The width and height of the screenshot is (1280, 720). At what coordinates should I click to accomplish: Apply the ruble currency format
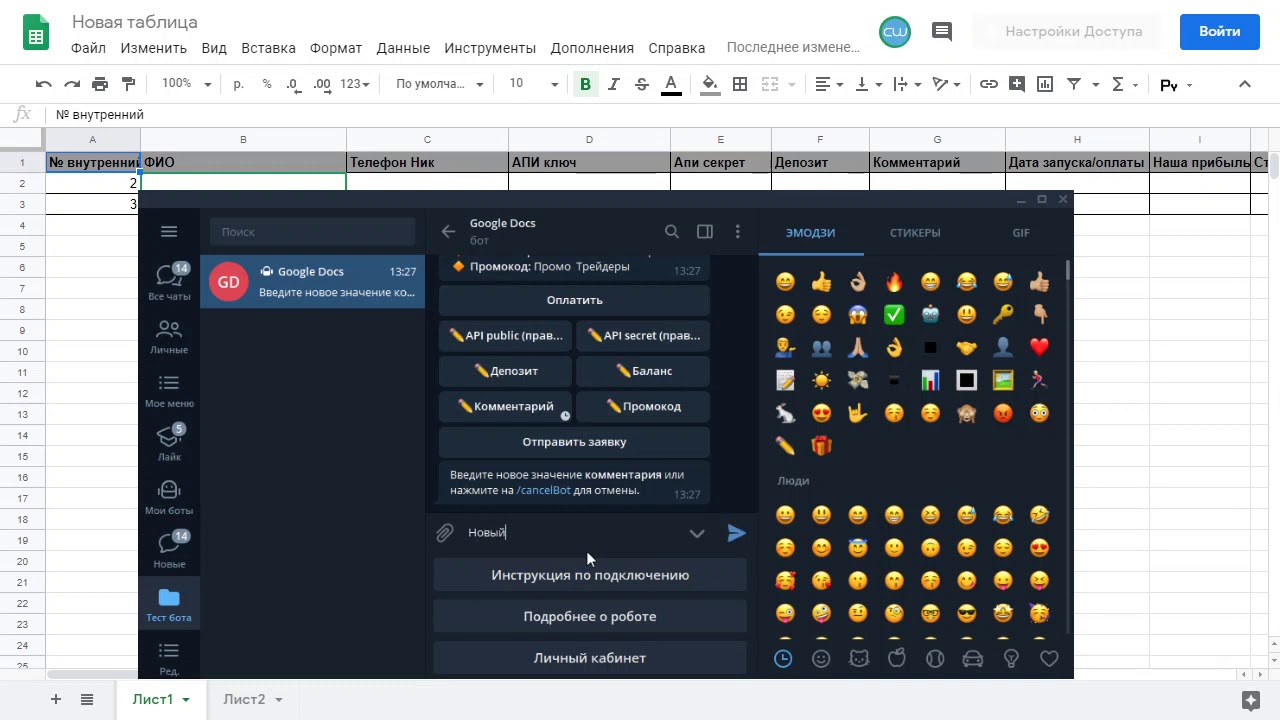[x=238, y=84]
